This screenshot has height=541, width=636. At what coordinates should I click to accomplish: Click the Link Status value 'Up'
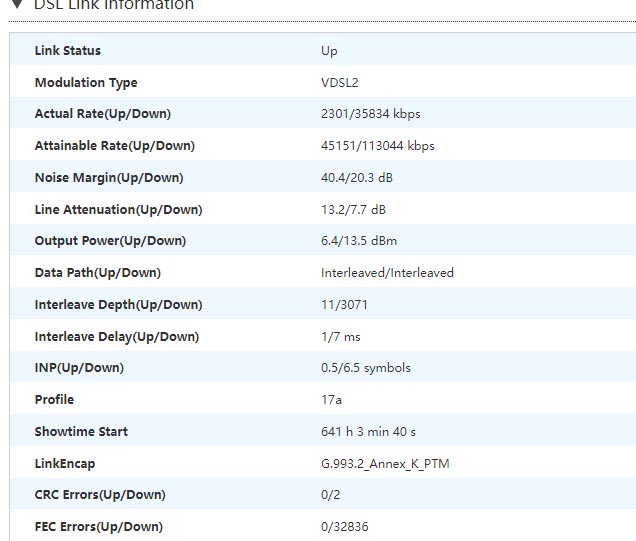[x=329, y=51]
